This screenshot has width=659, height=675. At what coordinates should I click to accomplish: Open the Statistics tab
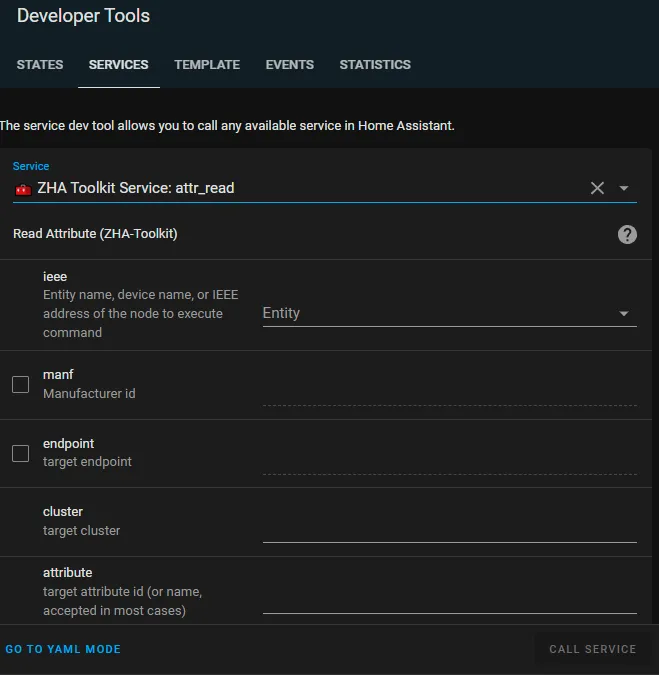[x=375, y=65]
